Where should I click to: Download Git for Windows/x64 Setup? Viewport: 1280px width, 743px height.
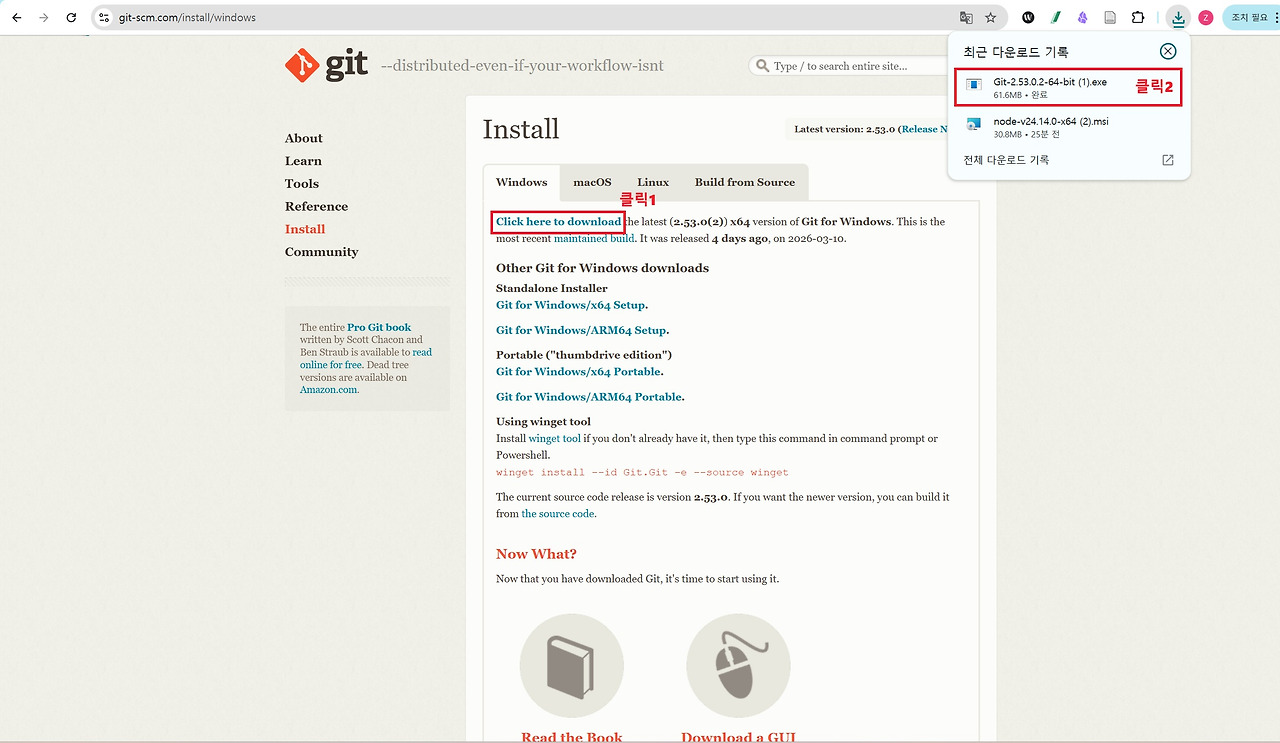[572, 305]
